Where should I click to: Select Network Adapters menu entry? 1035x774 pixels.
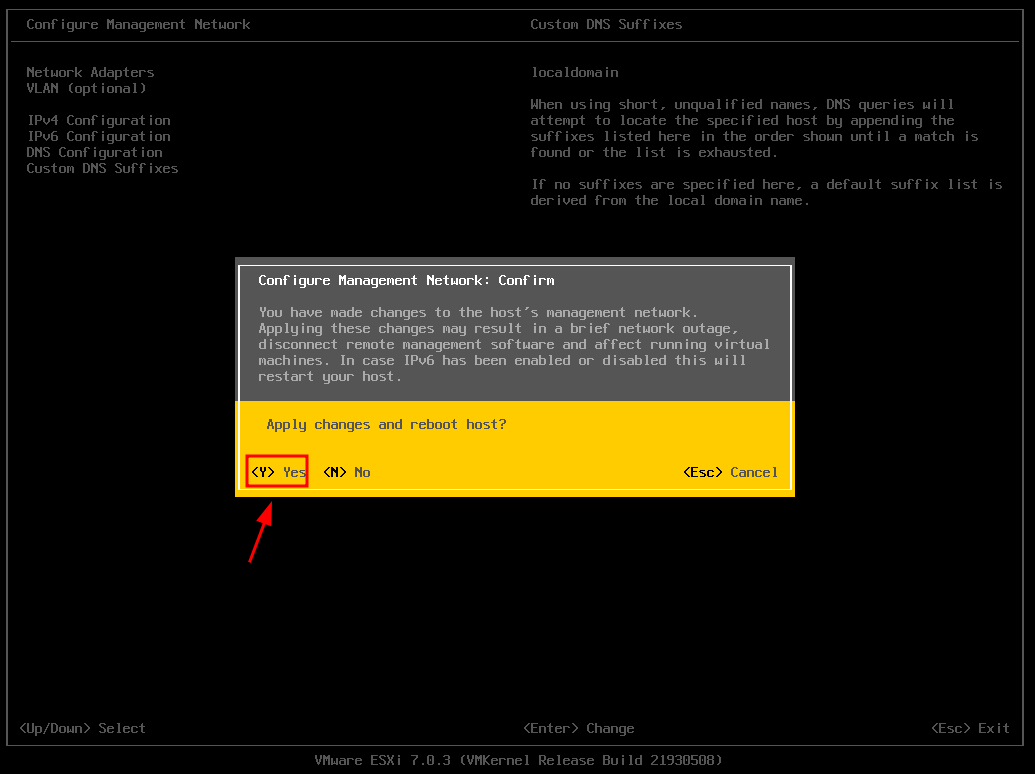[x=90, y=72]
